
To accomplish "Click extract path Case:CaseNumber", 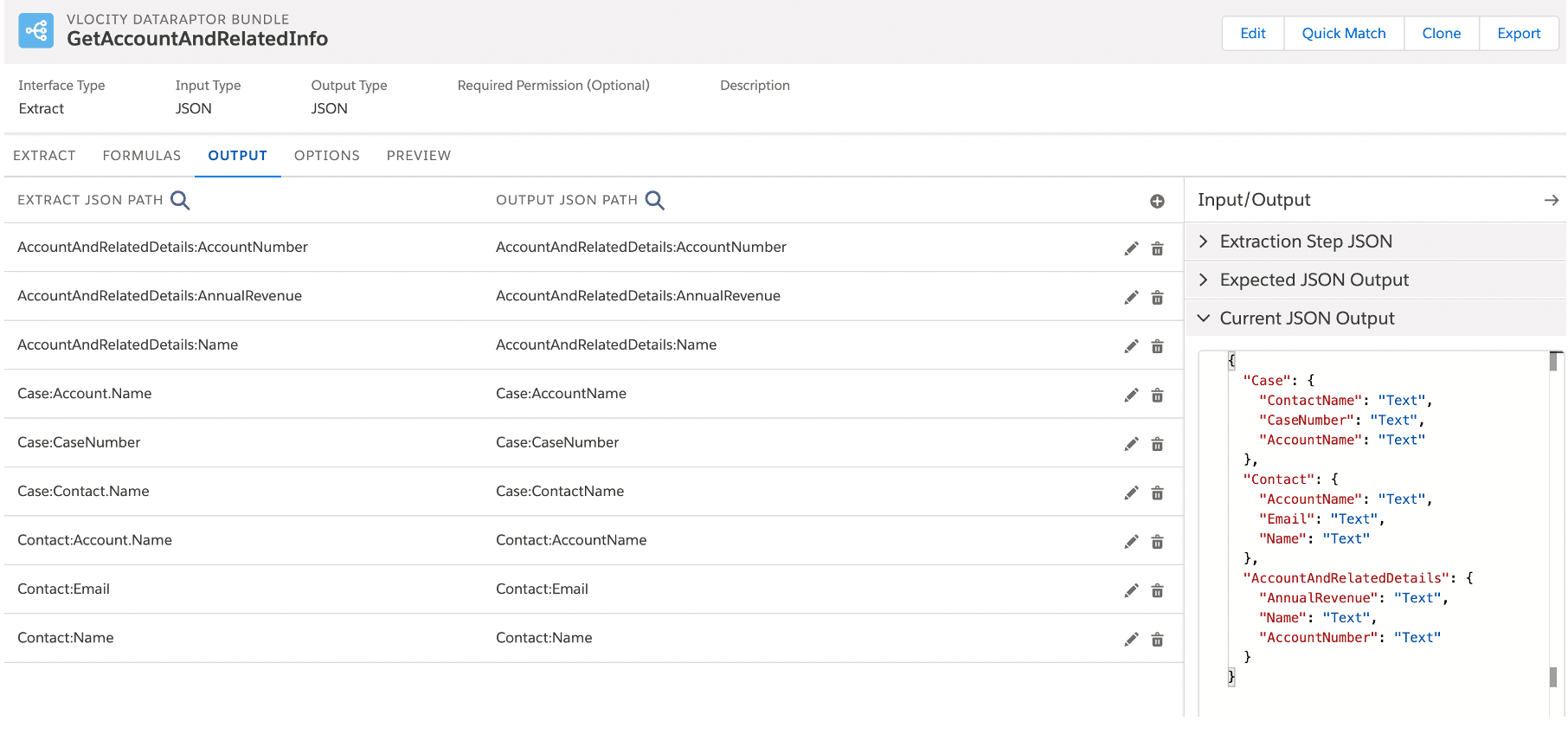I will [79, 442].
